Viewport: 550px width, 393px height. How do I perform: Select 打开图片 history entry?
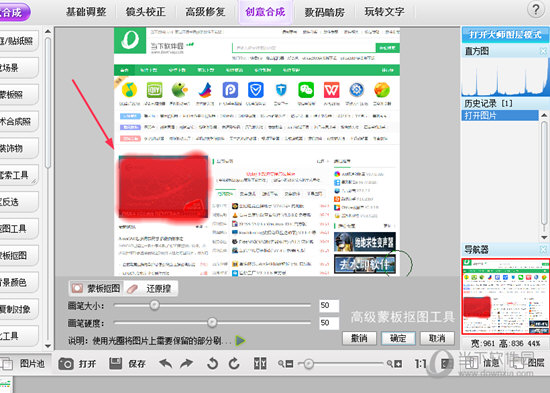500,115
